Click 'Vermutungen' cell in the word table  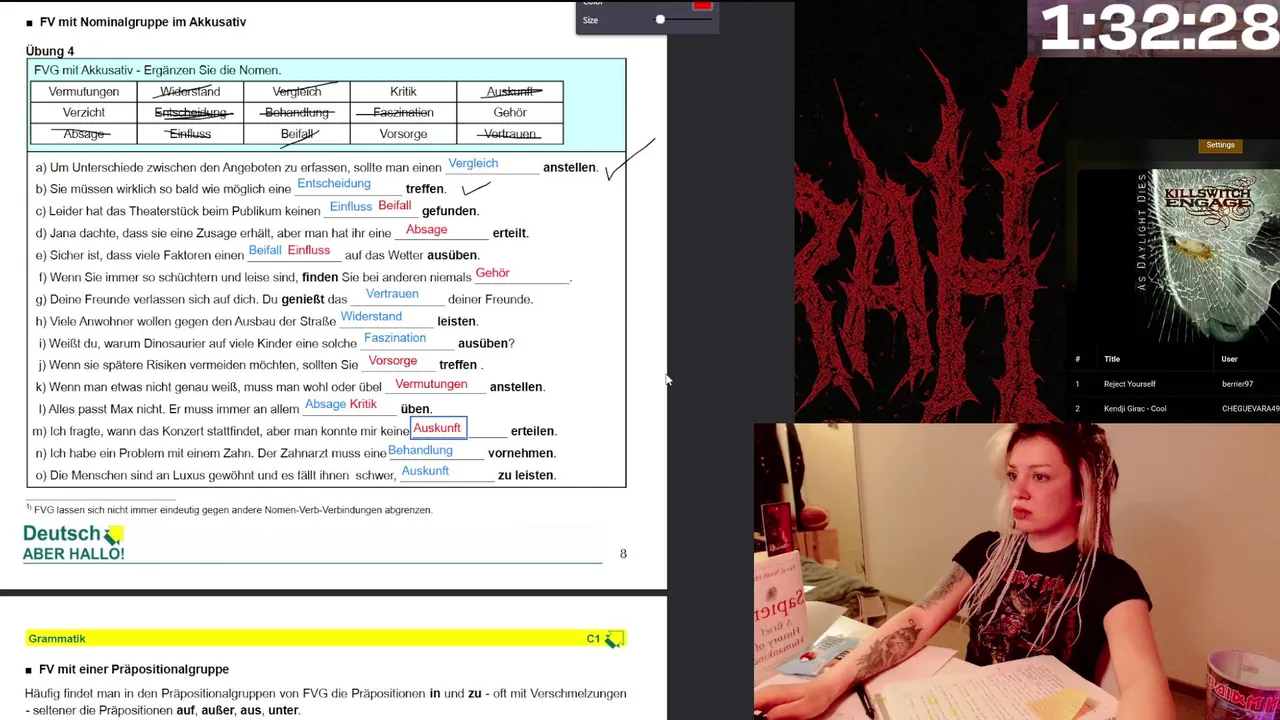click(84, 92)
